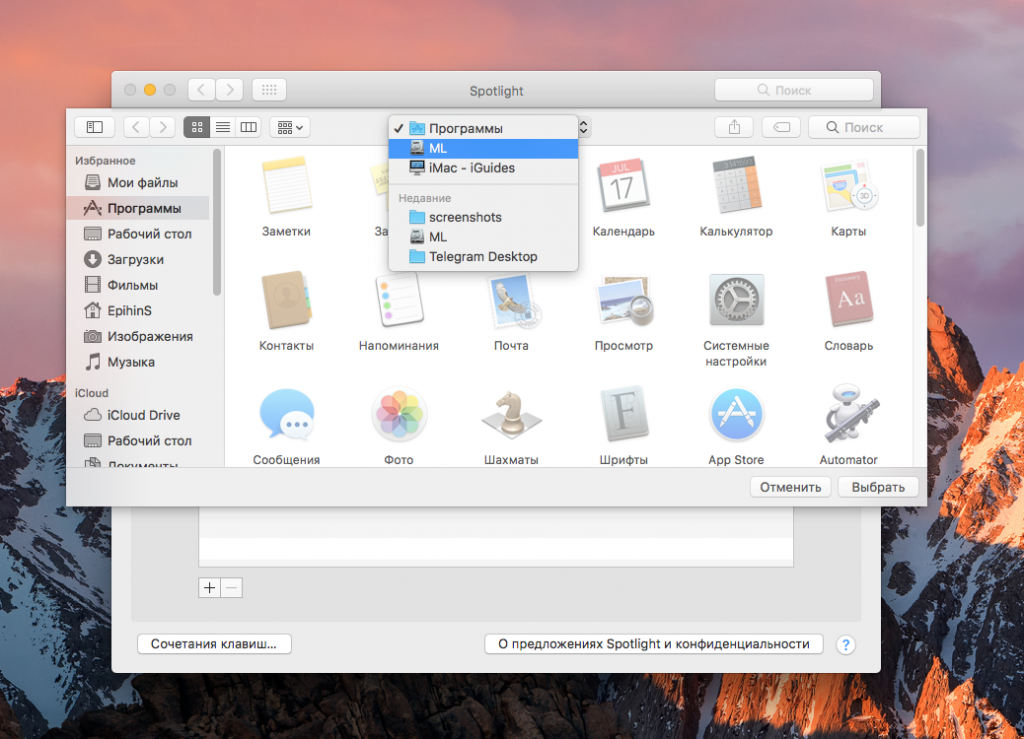Screen dimensions: 1024x739
Task: Click the tags button in dialog toolbar
Action: (x=782, y=127)
